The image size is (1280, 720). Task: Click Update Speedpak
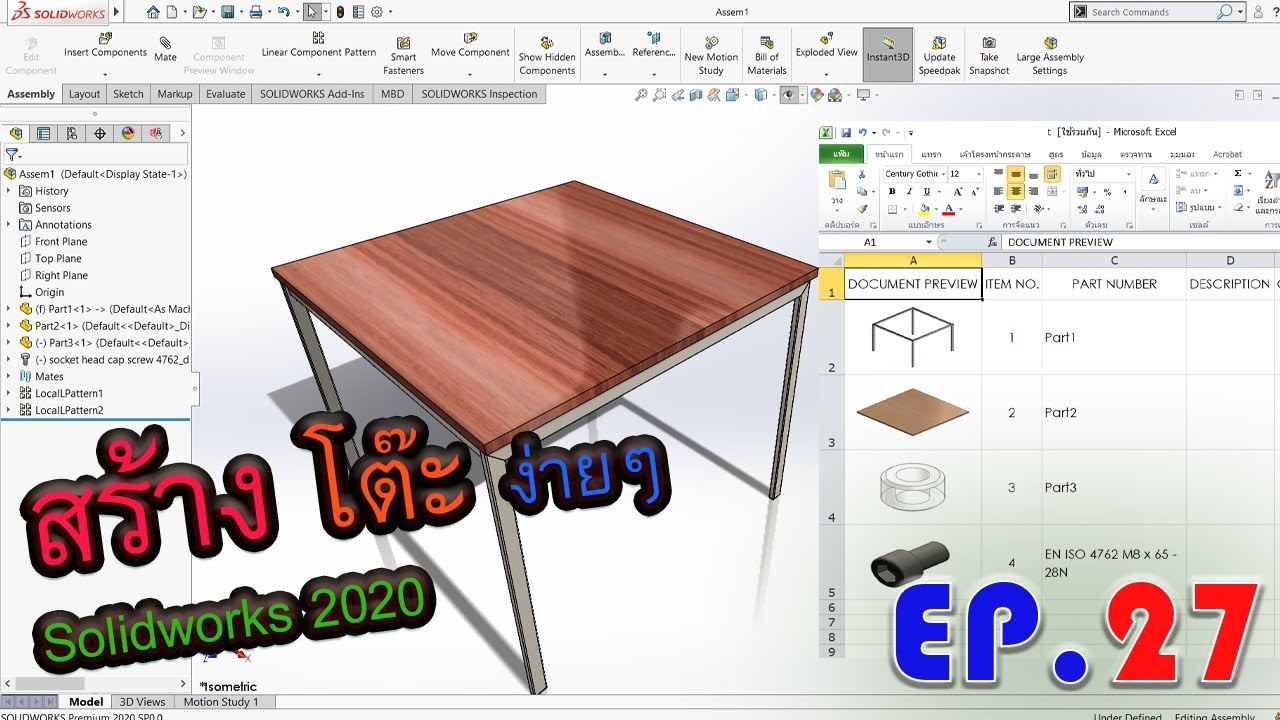(939, 56)
